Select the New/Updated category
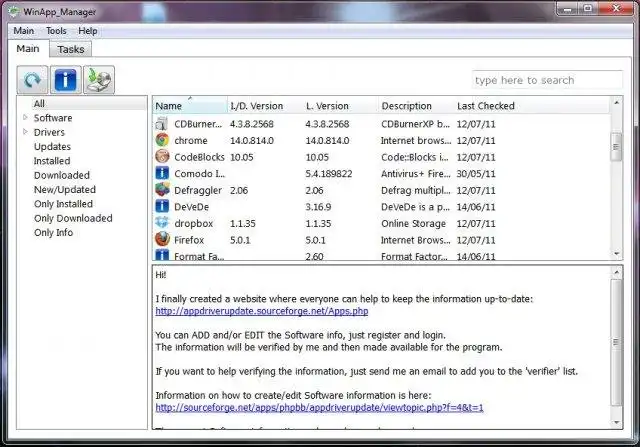This screenshot has width=640, height=447. pos(65,189)
